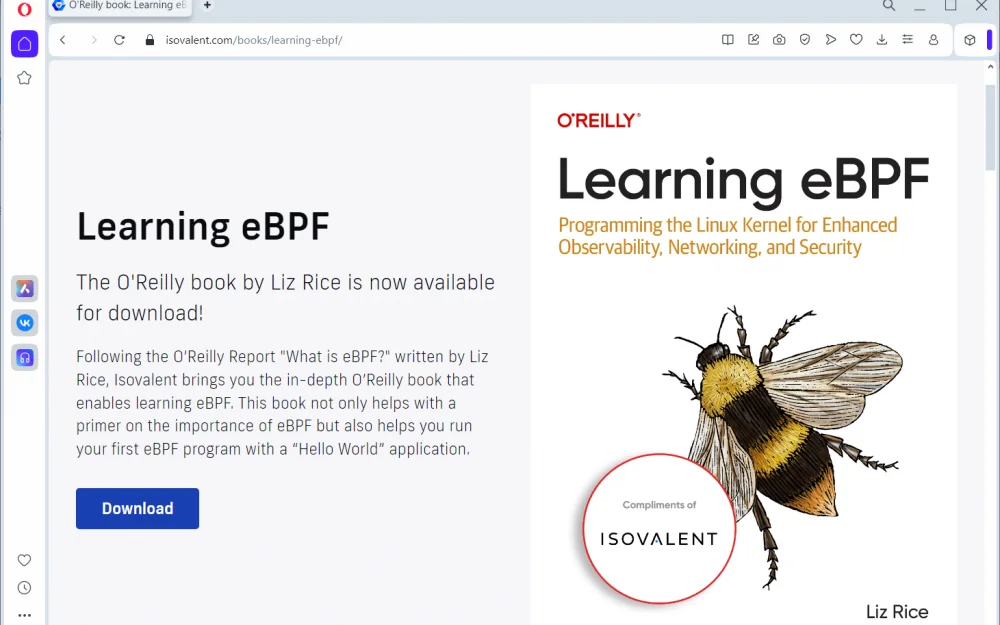The image size is (1000, 625).
Task: Open profile account icon
Action: coord(933,40)
